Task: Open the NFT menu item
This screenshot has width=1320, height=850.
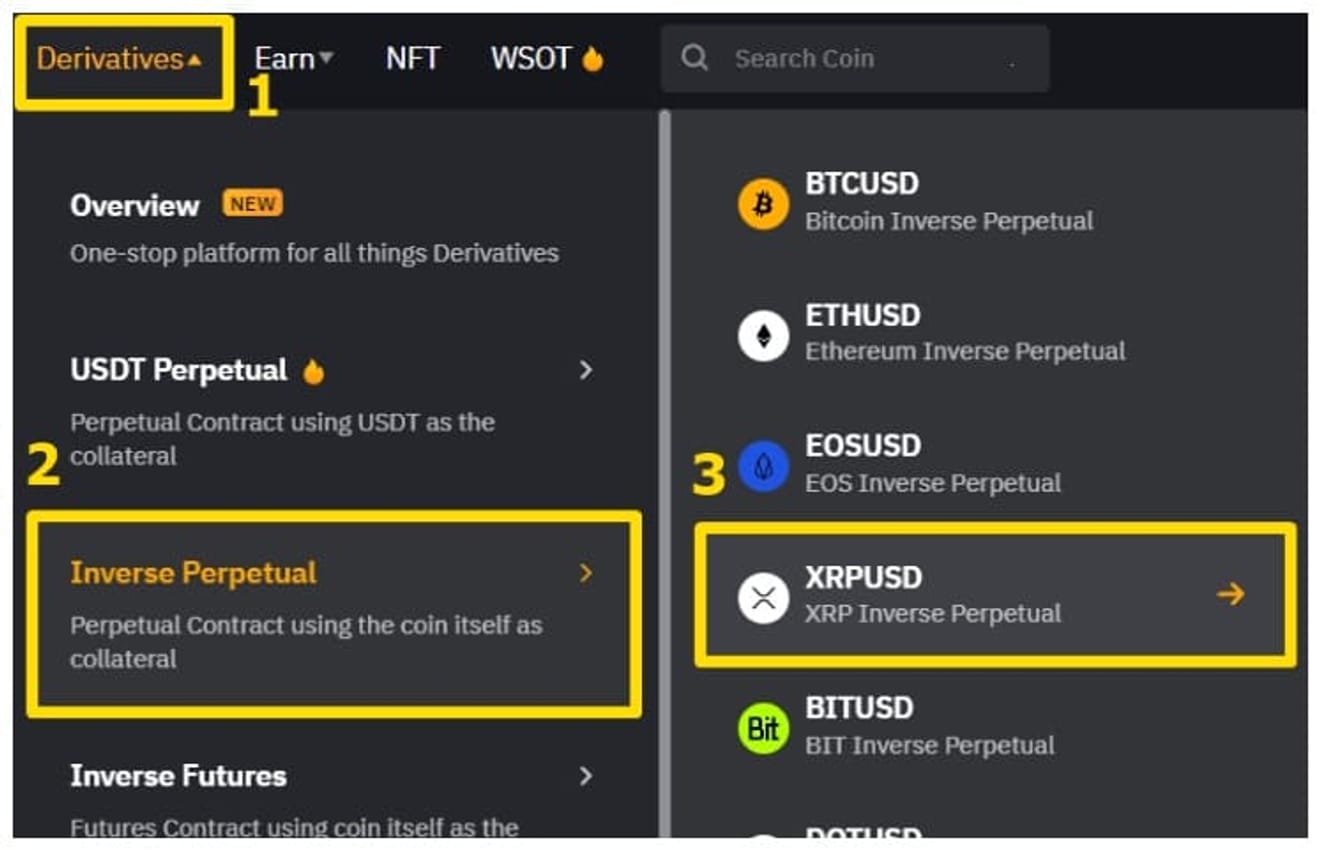Action: (413, 59)
